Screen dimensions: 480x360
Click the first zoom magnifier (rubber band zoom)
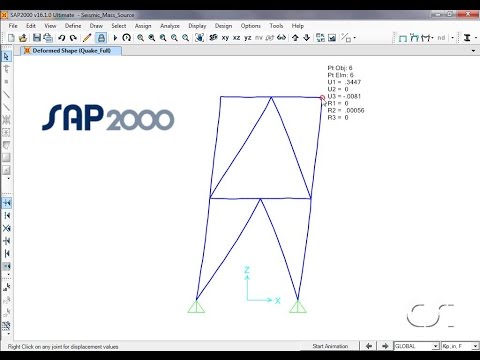pyautogui.click(x=141, y=38)
